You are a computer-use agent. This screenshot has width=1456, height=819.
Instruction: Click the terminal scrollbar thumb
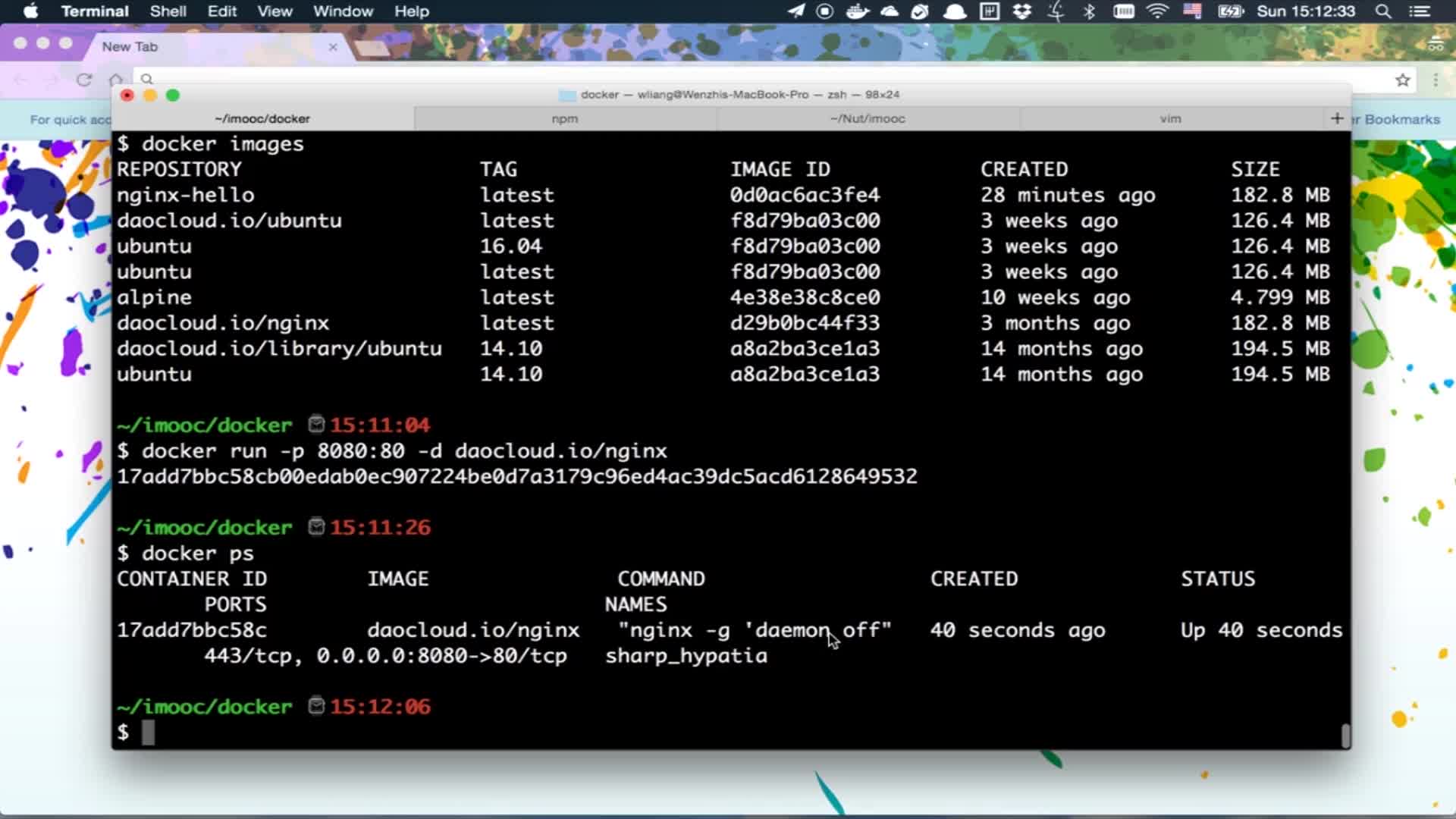[x=1345, y=735]
